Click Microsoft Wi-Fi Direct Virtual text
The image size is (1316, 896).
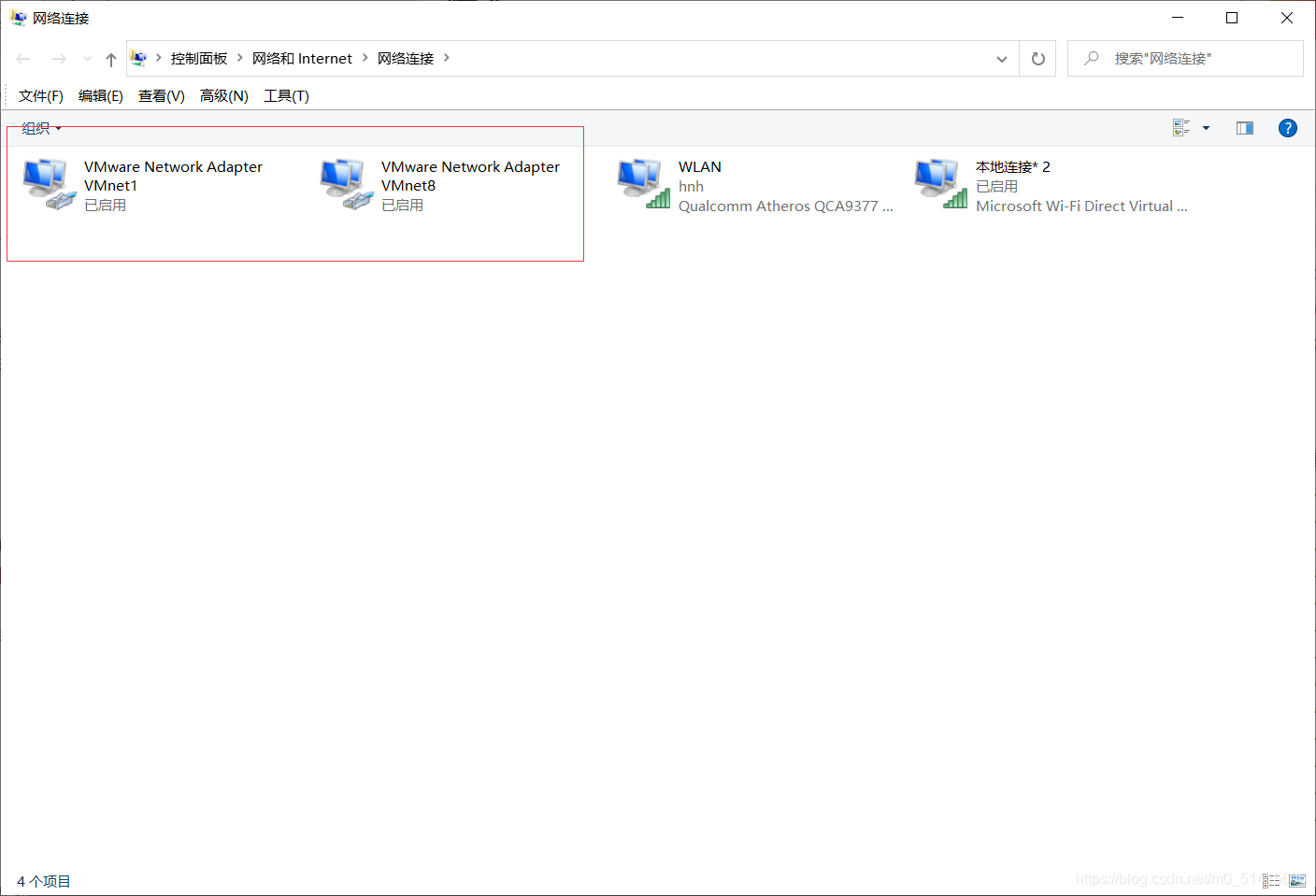pyautogui.click(x=1081, y=206)
